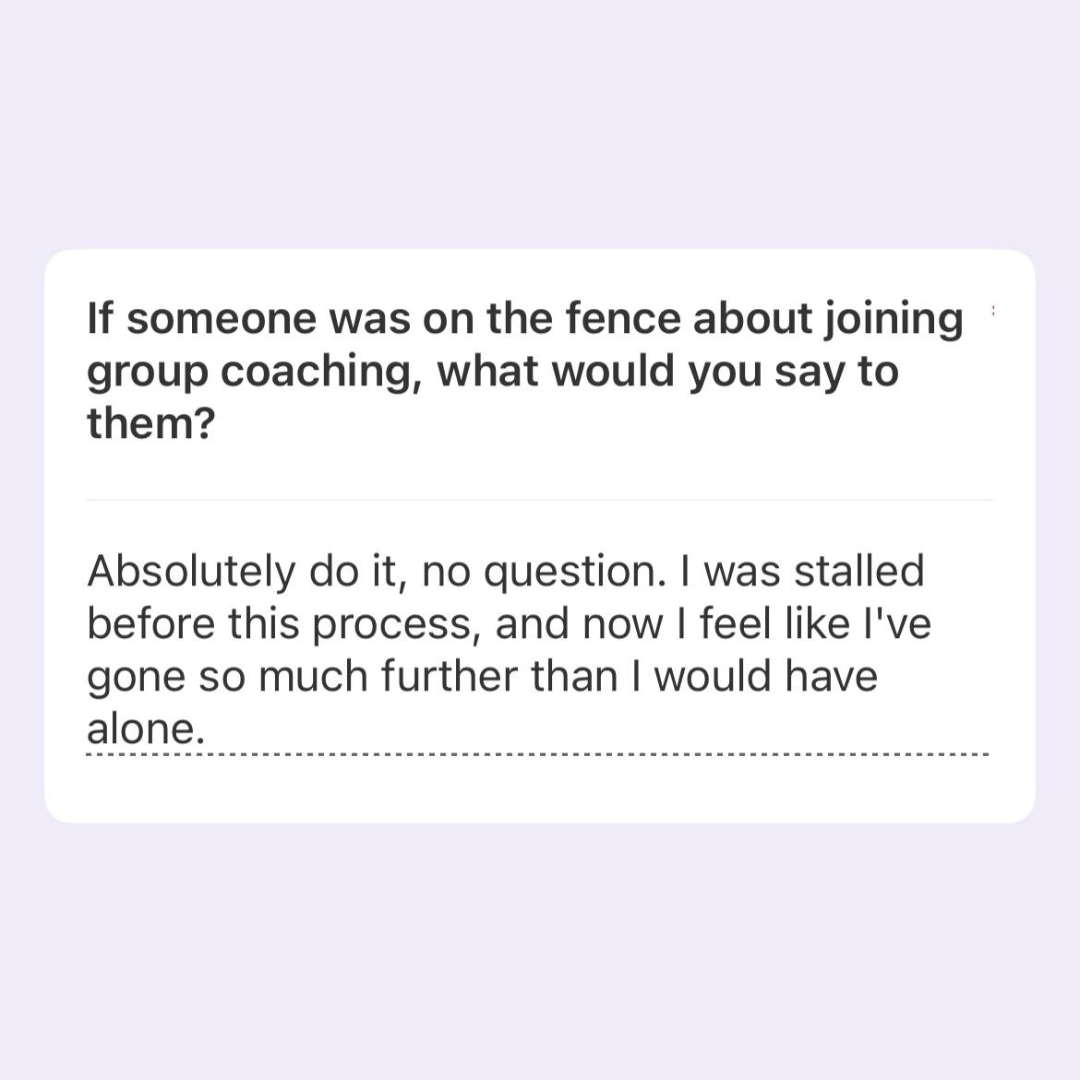Click the tiny required-marker beside the question

tap(993, 311)
